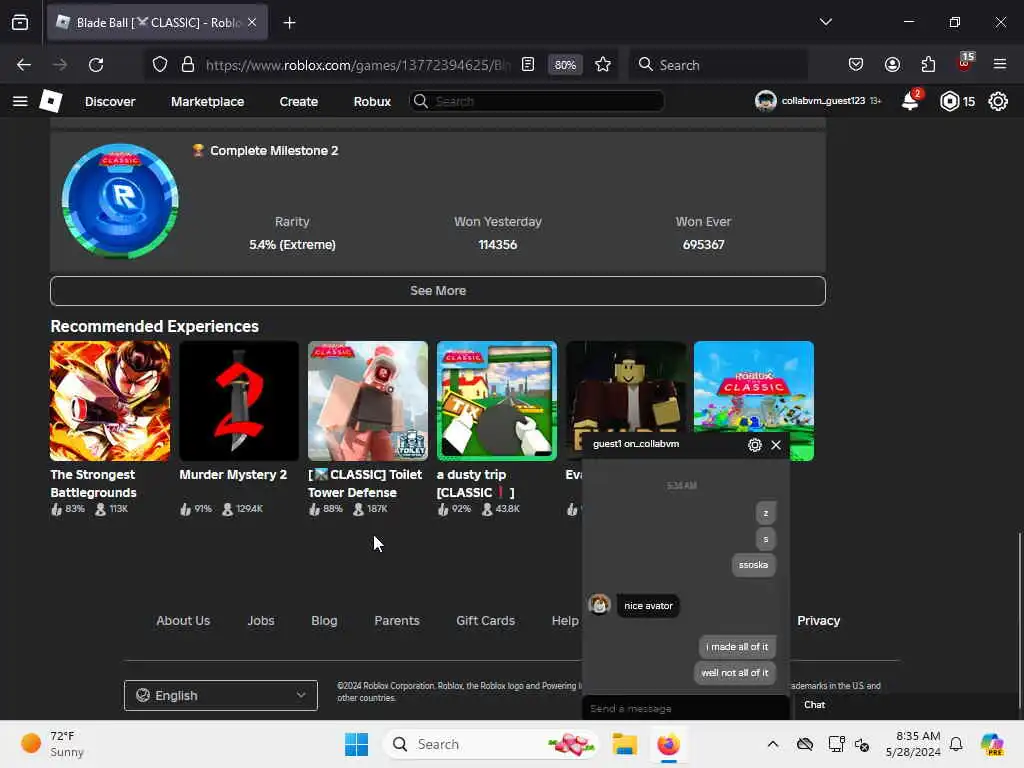Open the weather widget showing 72°F

click(x=53, y=744)
